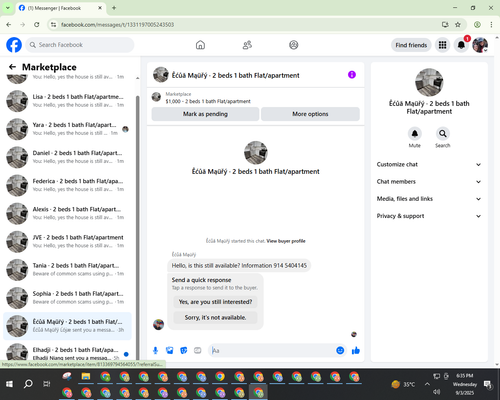
Task: Open the Lisa conversation
Action: point(67,101)
